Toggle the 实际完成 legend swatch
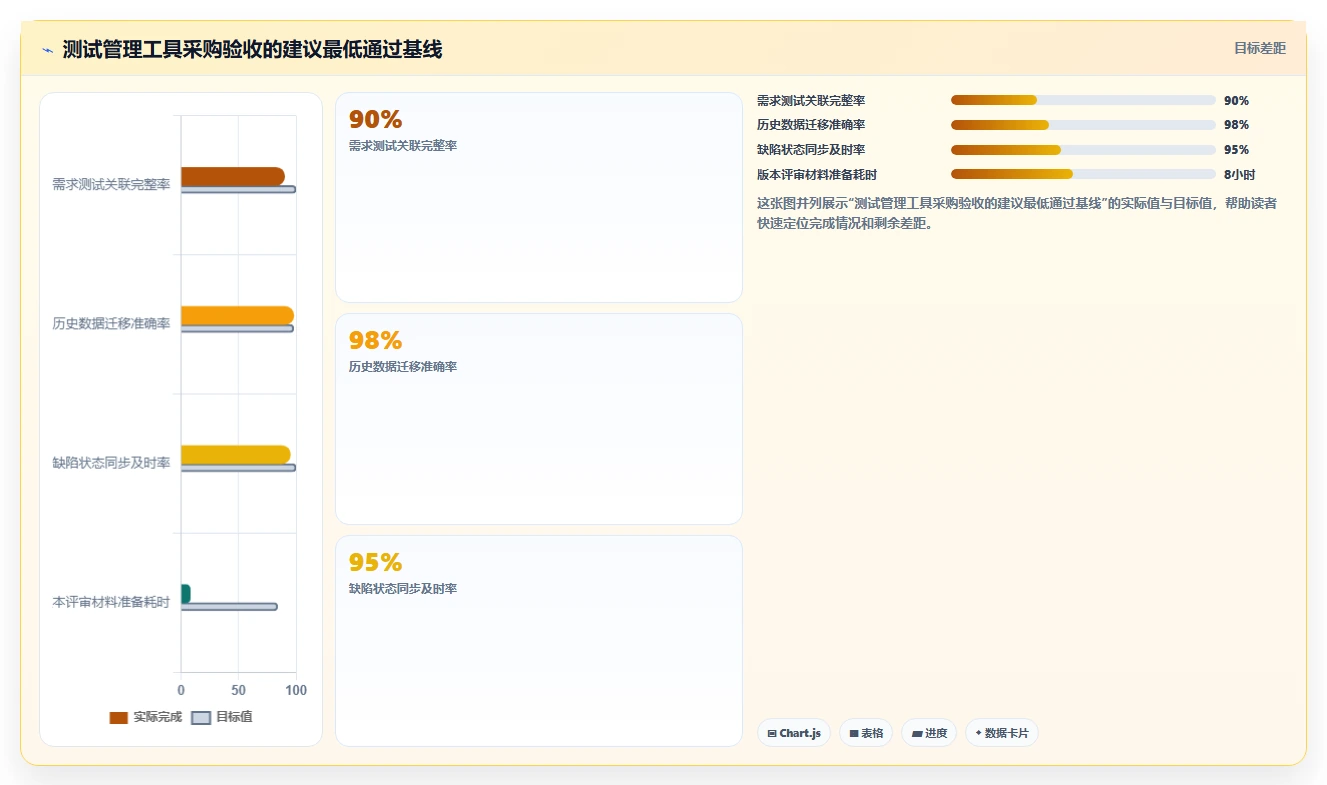Viewport: 1327px width, 785px height. 119,717
